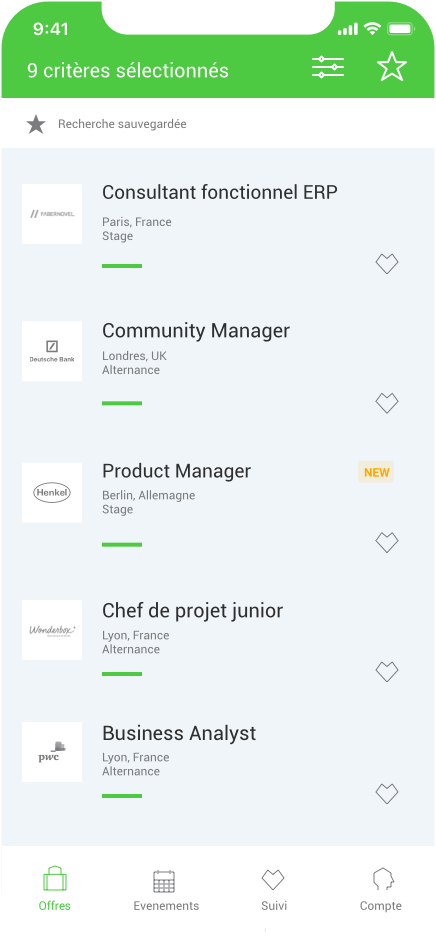This screenshot has width=436, height=940.
Task: Go to the Suivi heart tab
Action: pos(273,890)
